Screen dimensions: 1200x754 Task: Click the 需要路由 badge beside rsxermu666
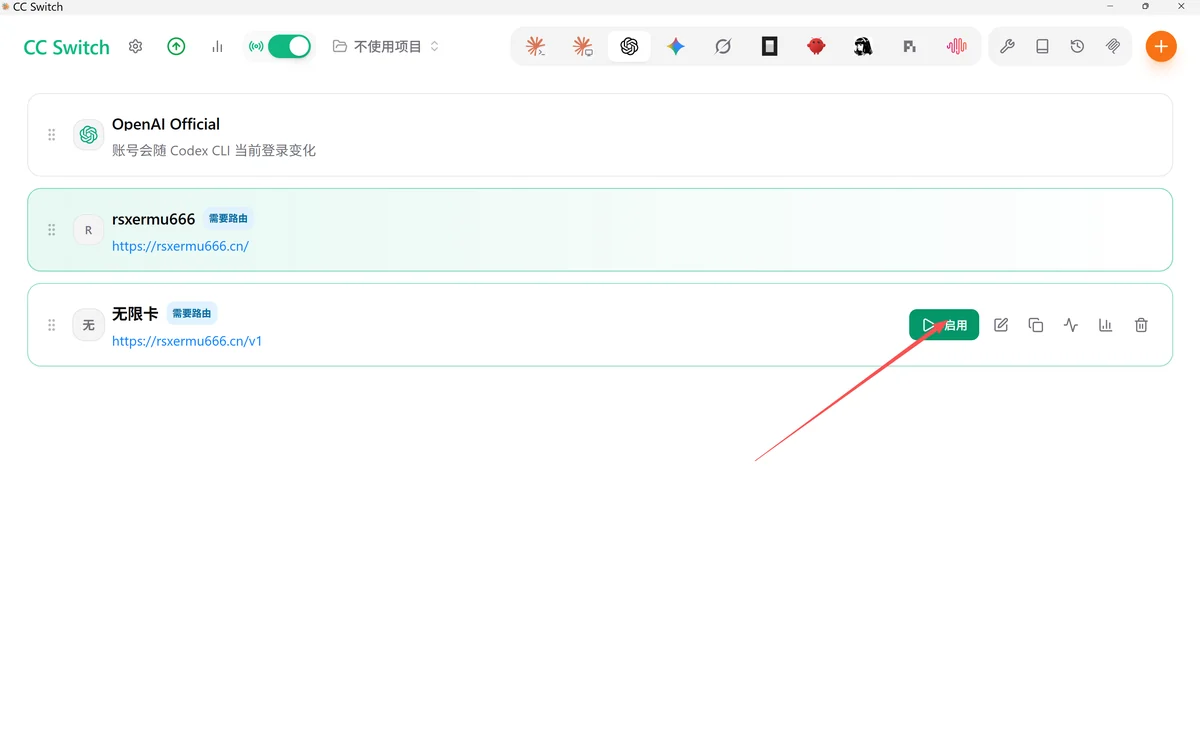[229, 218]
